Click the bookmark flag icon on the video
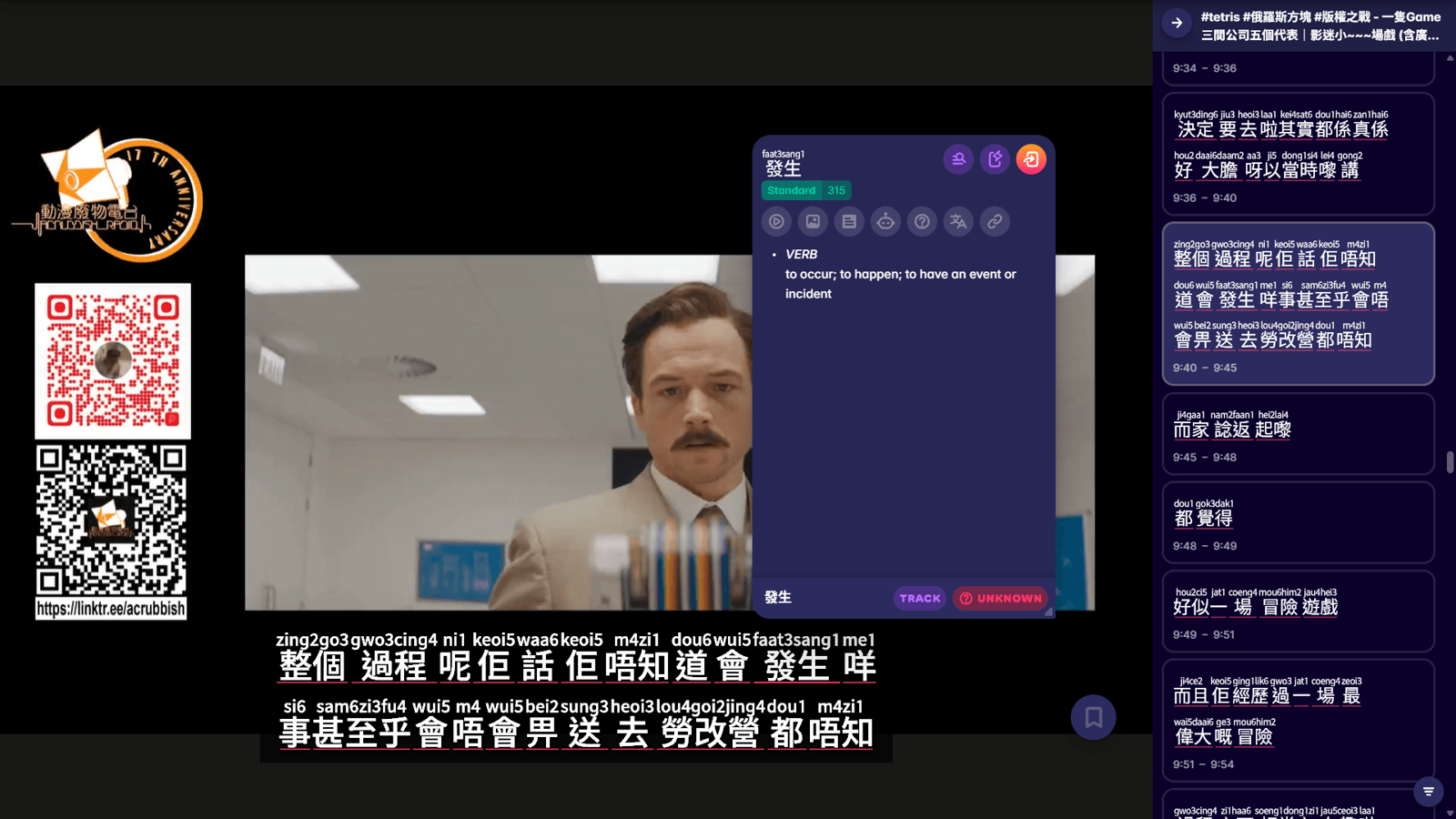 [x=1093, y=717]
